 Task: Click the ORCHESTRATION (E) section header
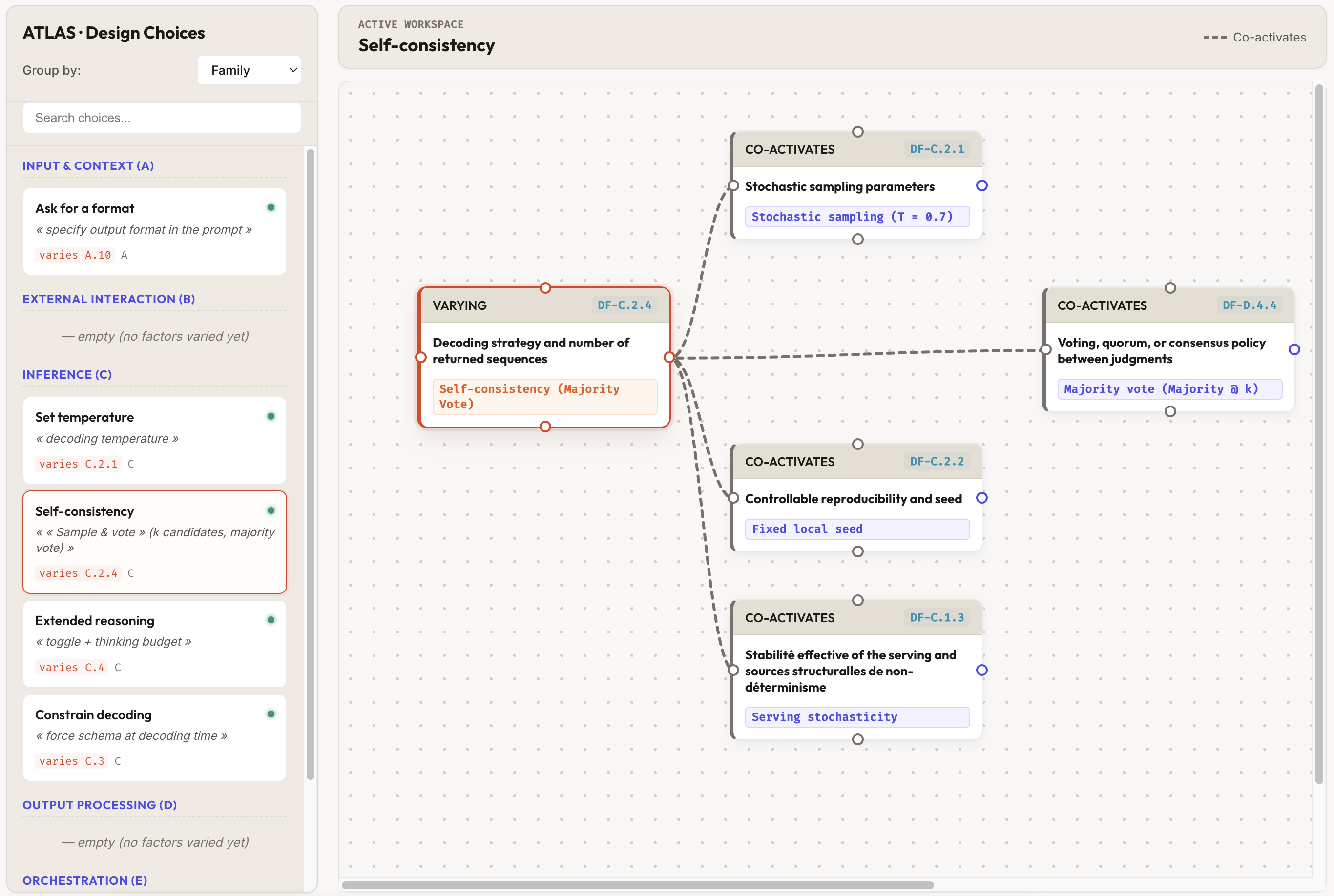(x=84, y=880)
